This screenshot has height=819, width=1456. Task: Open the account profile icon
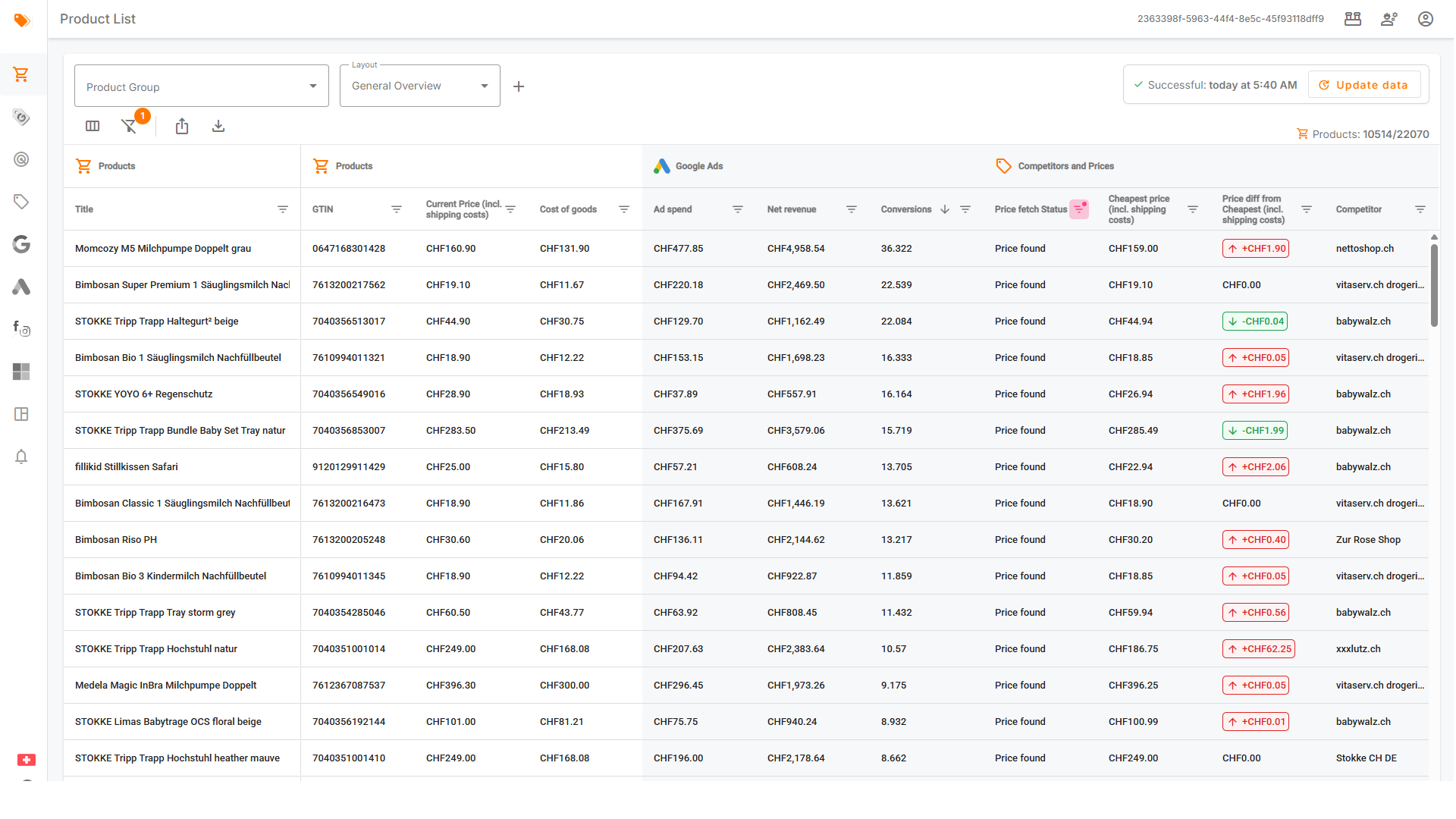tap(1426, 19)
